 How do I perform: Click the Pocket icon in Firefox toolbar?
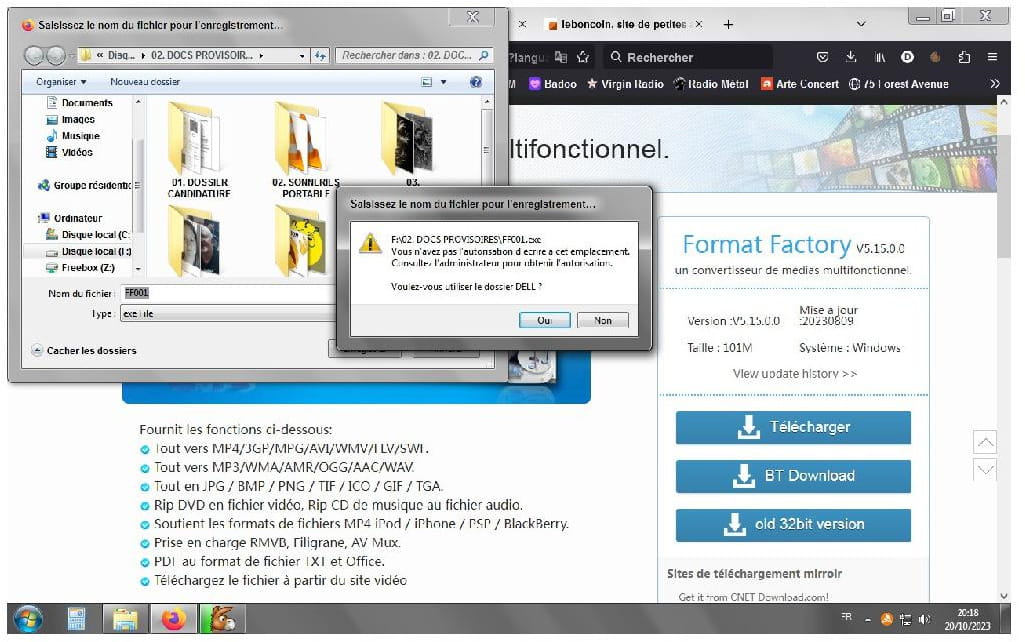point(823,58)
